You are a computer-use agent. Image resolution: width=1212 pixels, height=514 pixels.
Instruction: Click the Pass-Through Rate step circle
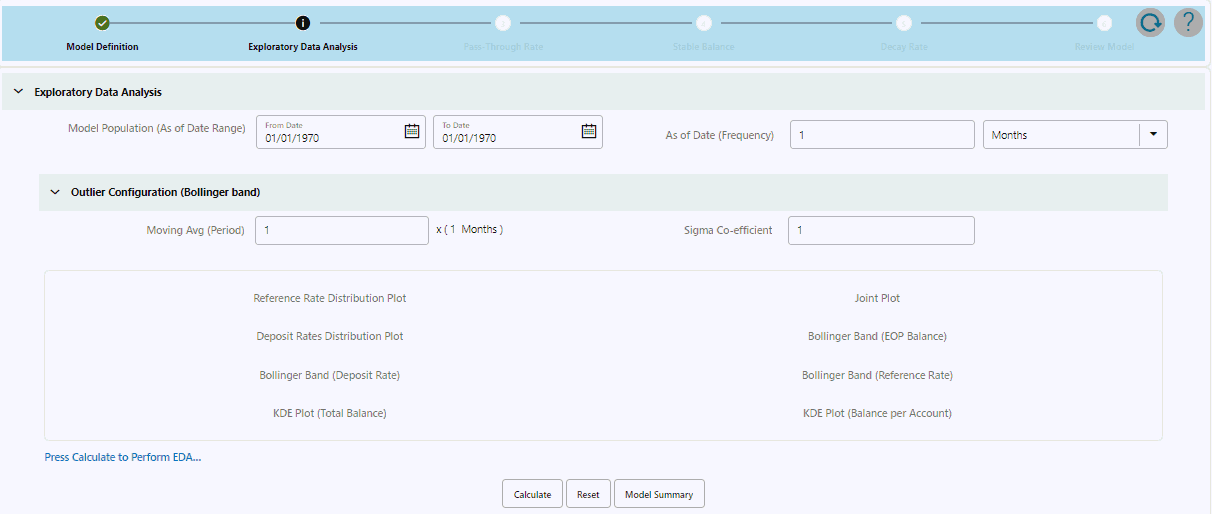click(503, 23)
